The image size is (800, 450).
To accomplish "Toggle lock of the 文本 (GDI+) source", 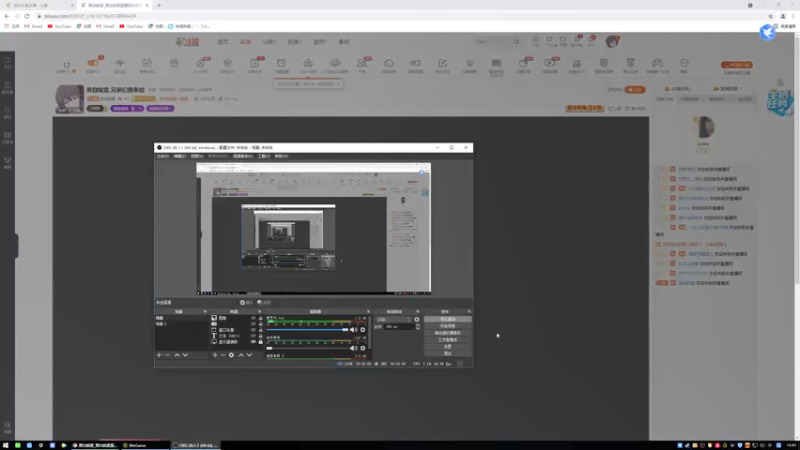I will [261, 336].
